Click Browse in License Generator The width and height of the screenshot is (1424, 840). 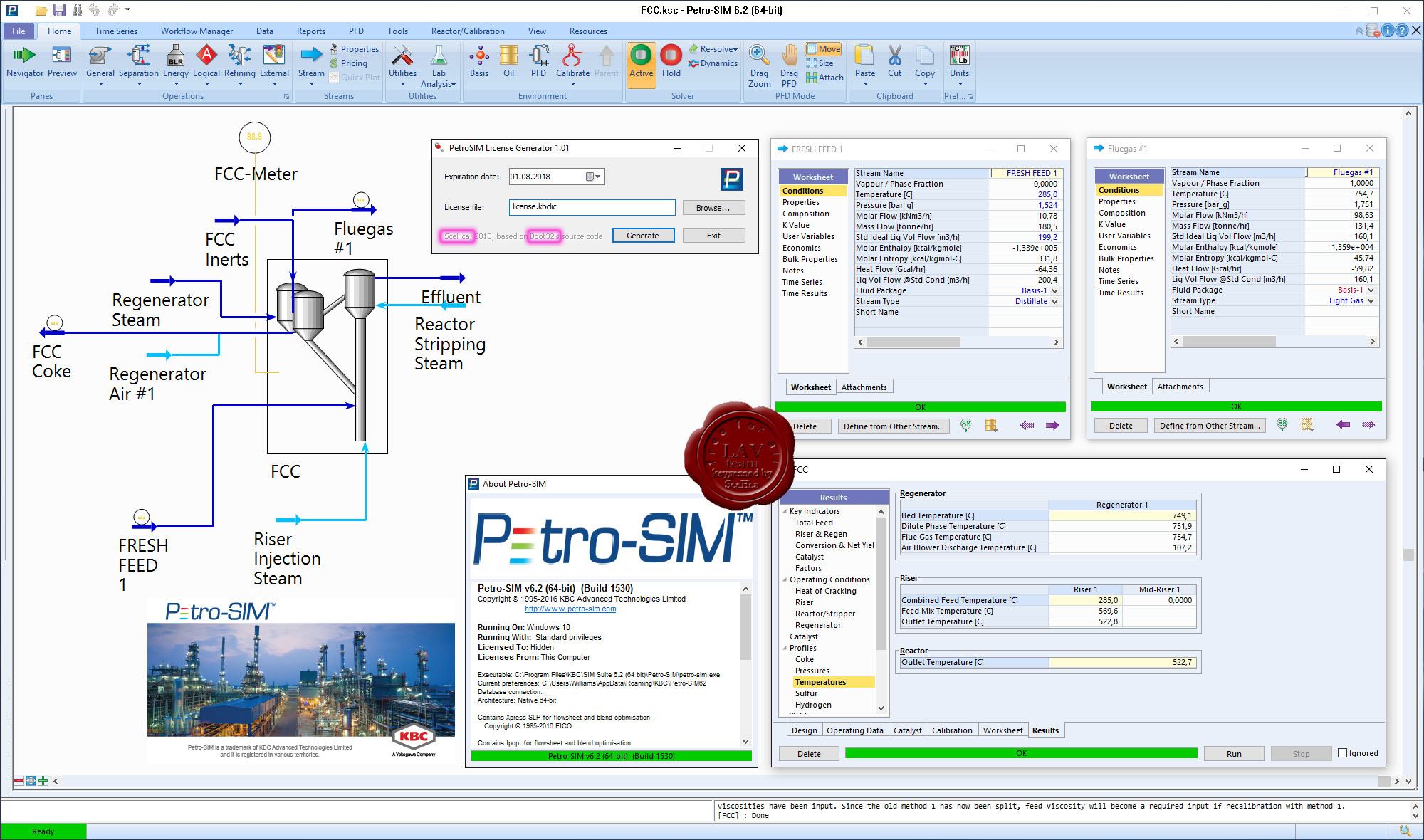[x=713, y=208]
